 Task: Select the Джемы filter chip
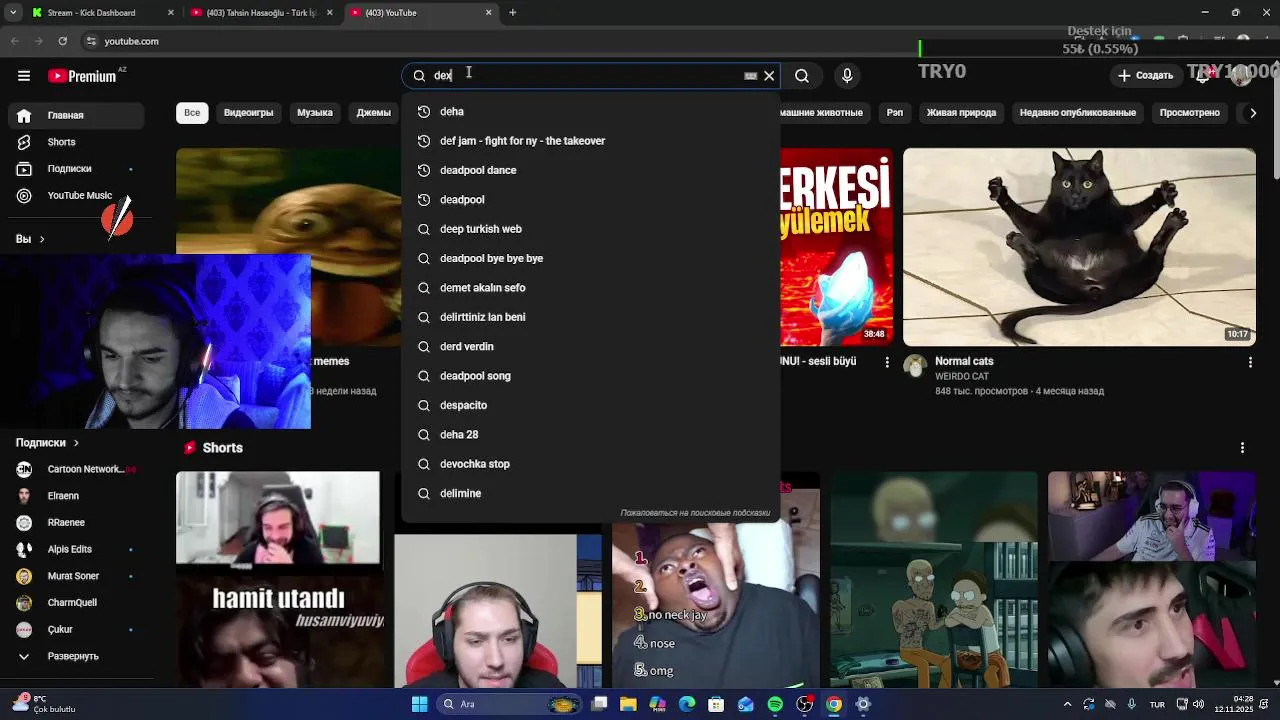click(x=374, y=113)
